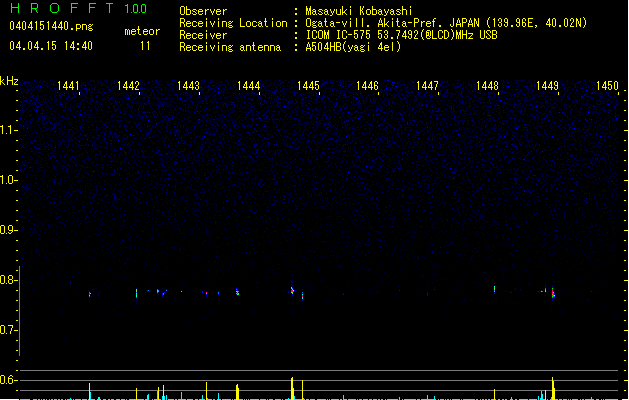Click the Receiving antenna field label
This screenshot has height=400, width=629.
[x=230, y=47]
